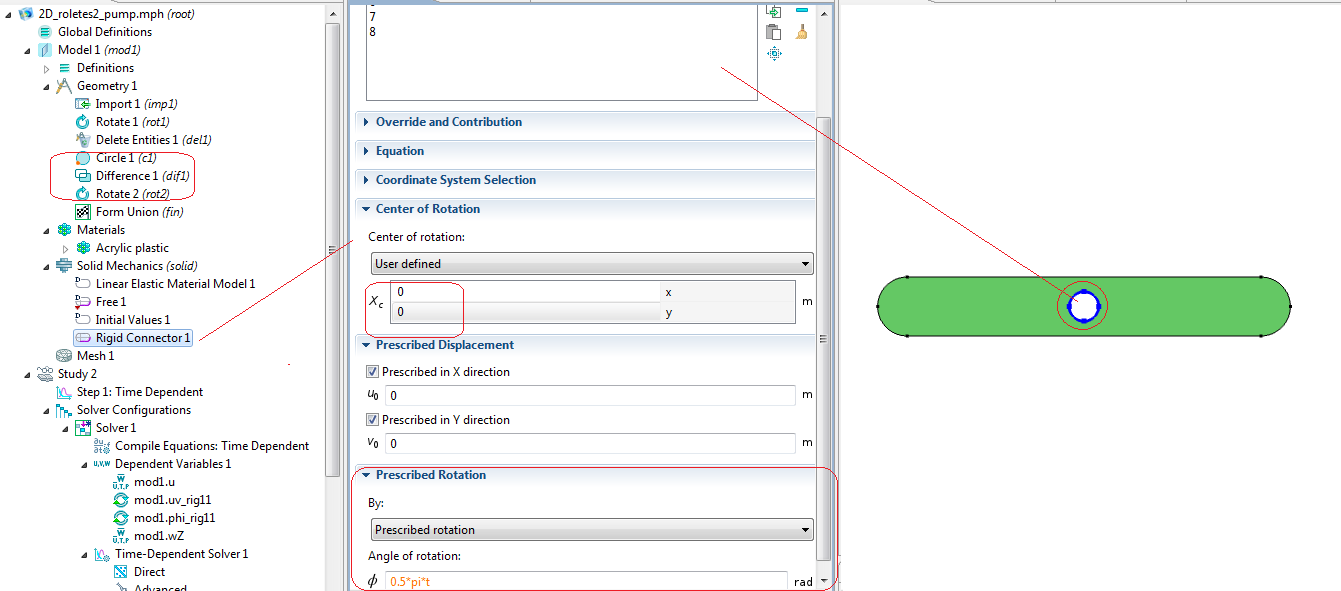Click the Global Definitions node icon
Image resolution: width=1341 pixels, height=591 pixels.
tap(46, 32)
